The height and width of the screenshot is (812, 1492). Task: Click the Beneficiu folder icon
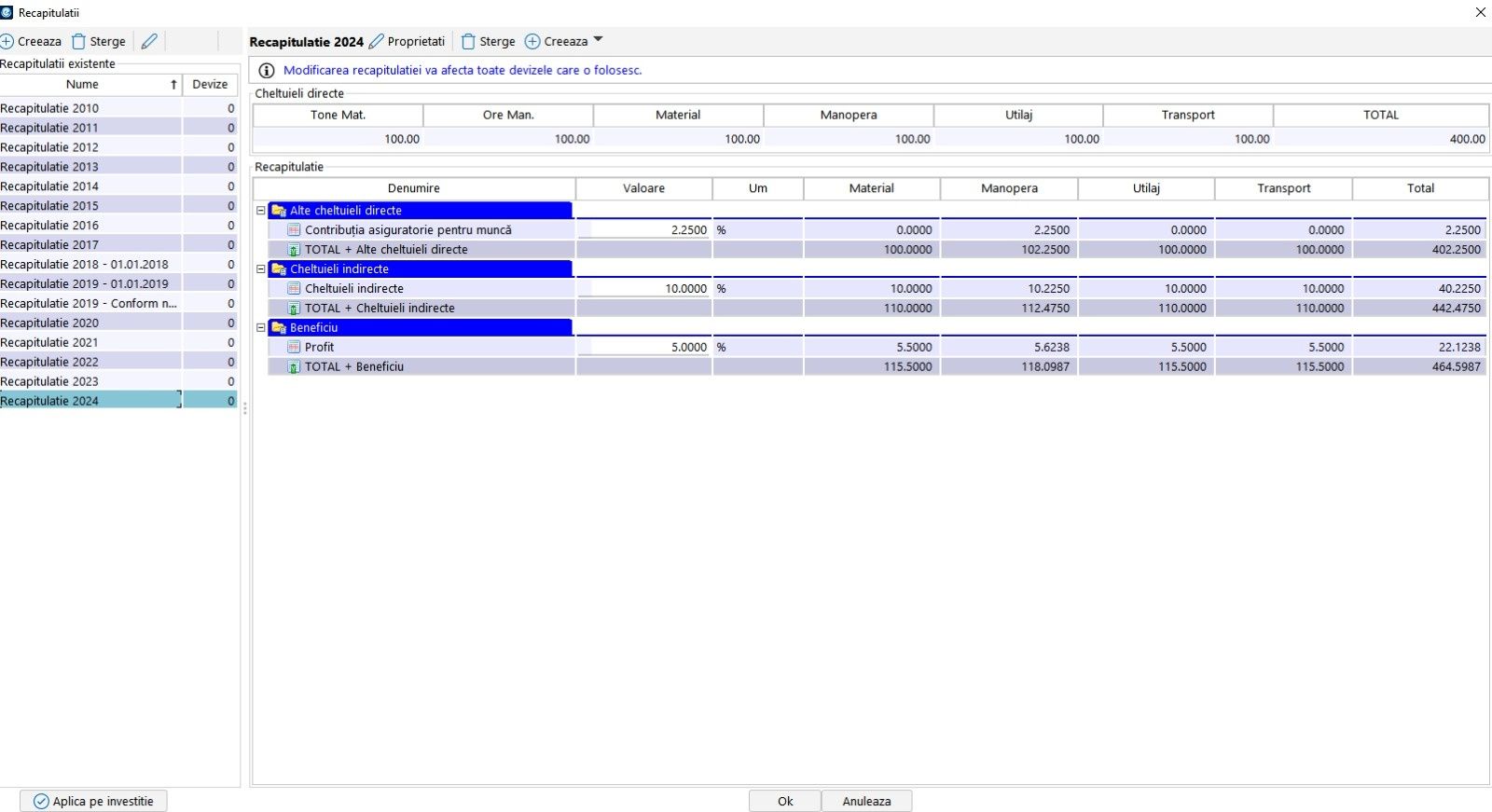pyautogui.click(x=278, y=327)
